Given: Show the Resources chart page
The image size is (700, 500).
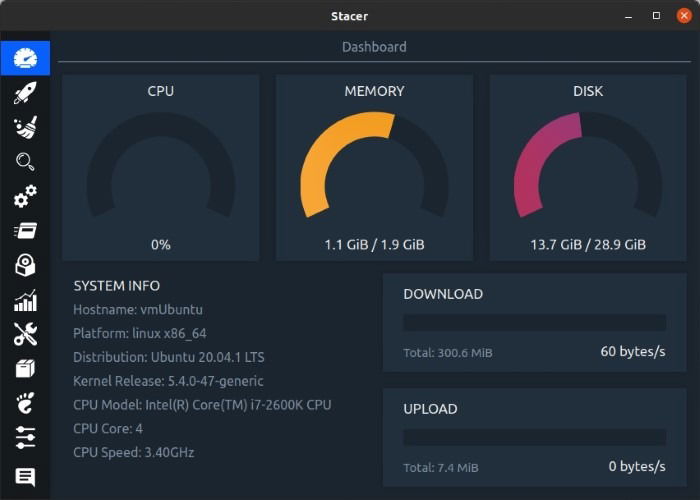Looking at the screenshot, I should (25, 300).
